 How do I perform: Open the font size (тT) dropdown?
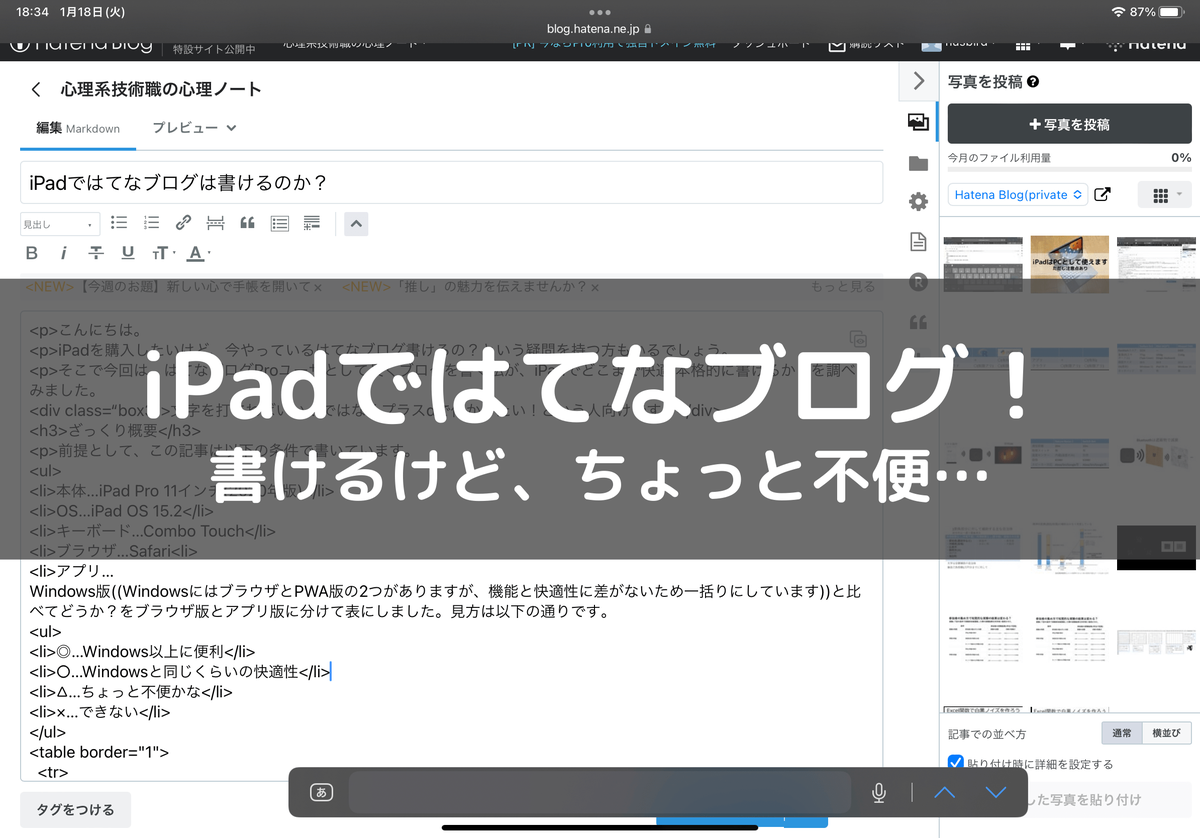point(163,253)
